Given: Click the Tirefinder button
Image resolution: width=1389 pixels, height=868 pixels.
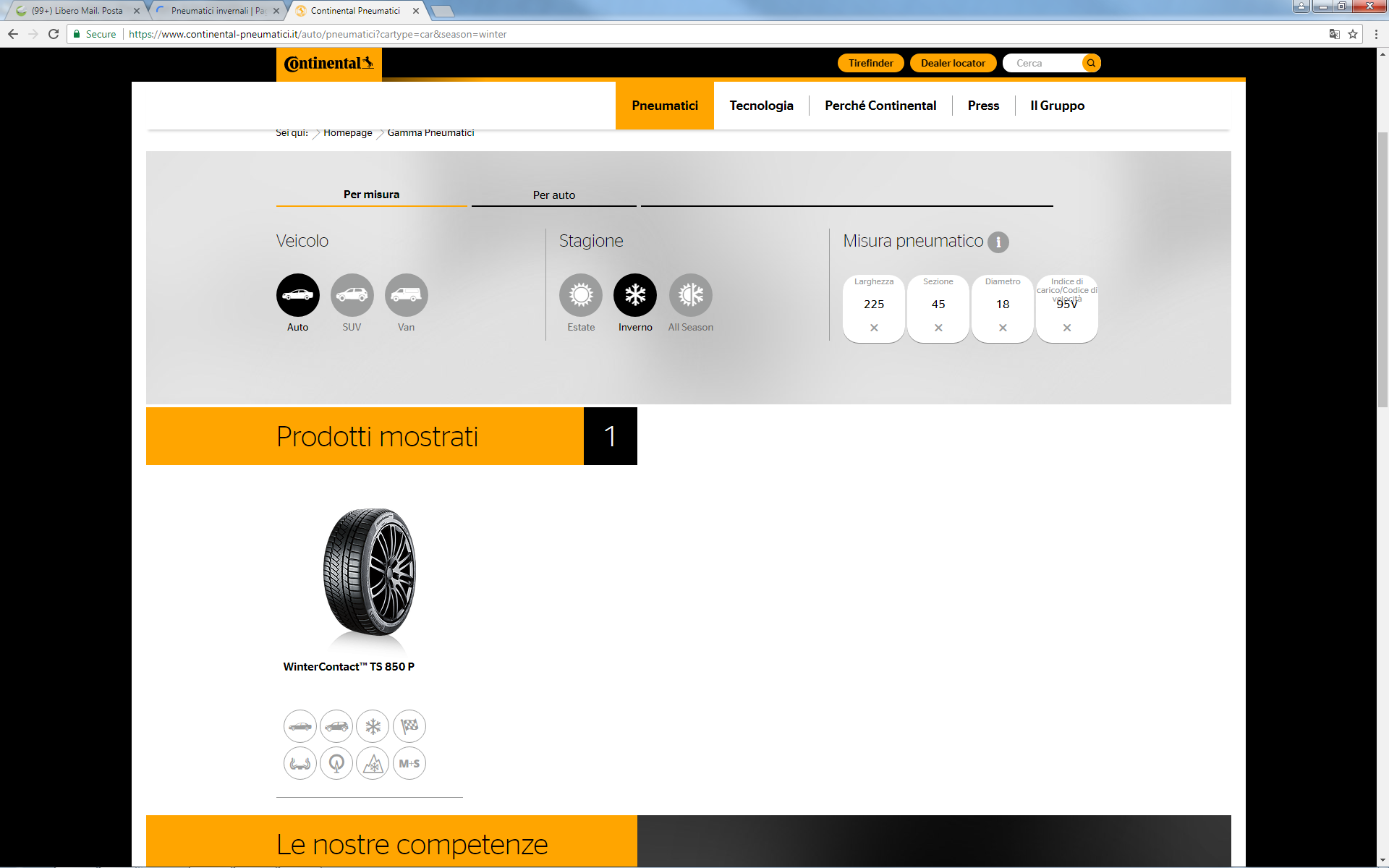Looking at the screenshot, I should tap(870, 63).
